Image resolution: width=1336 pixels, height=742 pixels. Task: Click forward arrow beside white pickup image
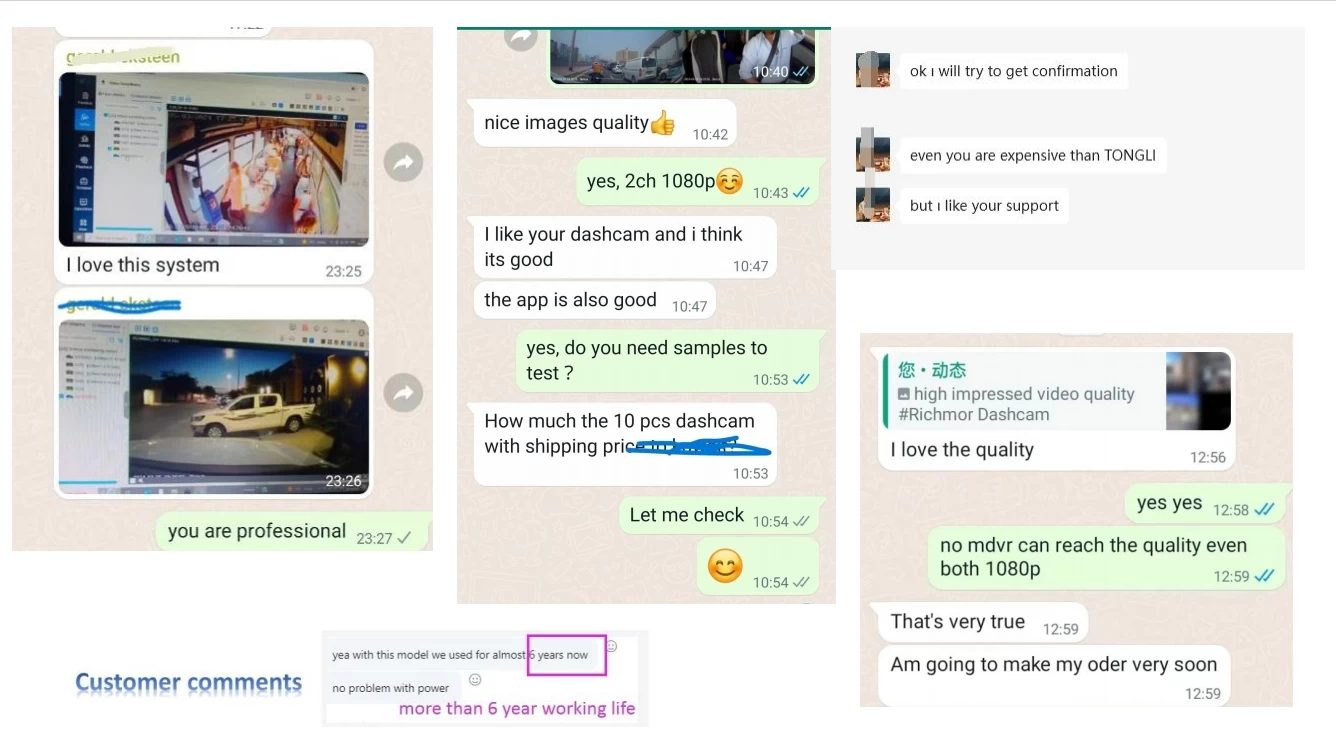pos(403,394)
